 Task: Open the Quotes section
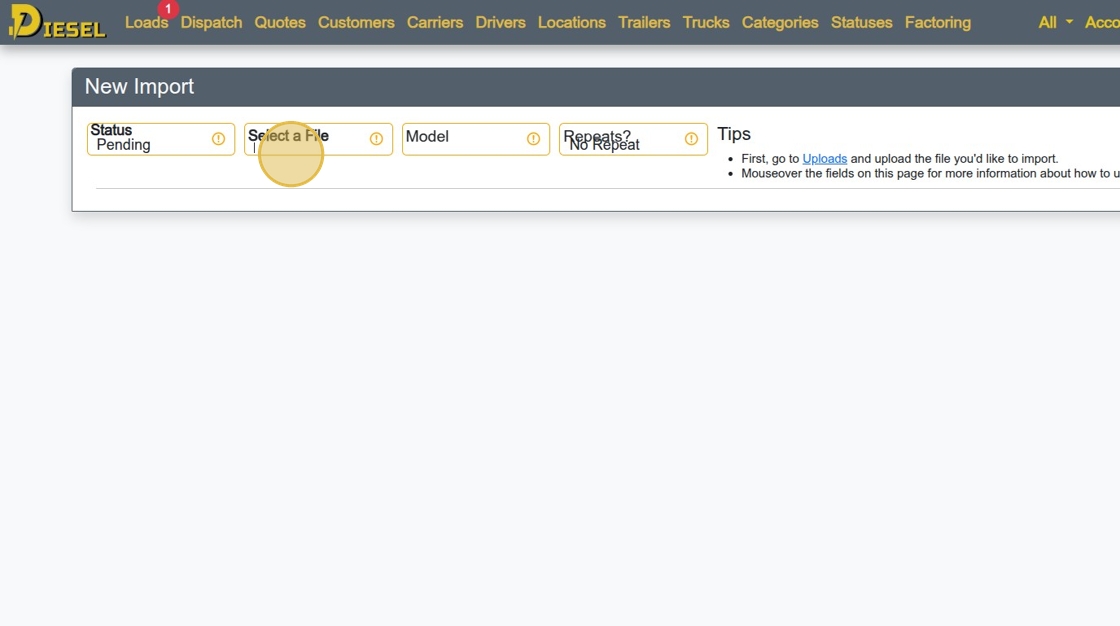[280, 22]
